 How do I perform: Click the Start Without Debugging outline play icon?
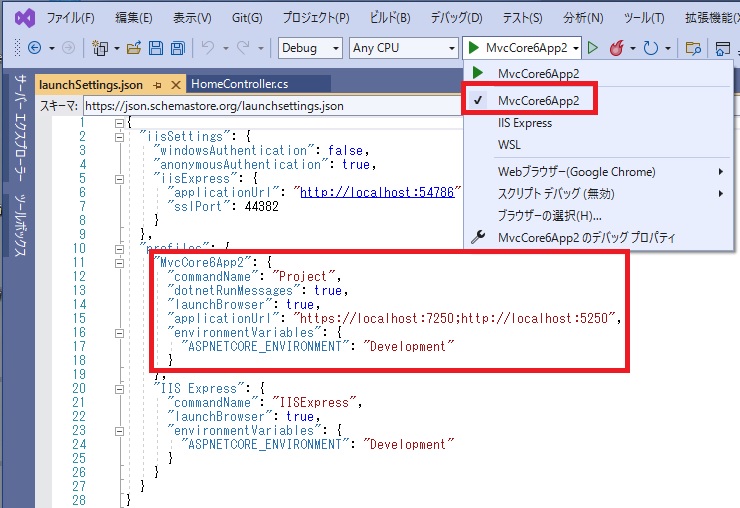593,48
